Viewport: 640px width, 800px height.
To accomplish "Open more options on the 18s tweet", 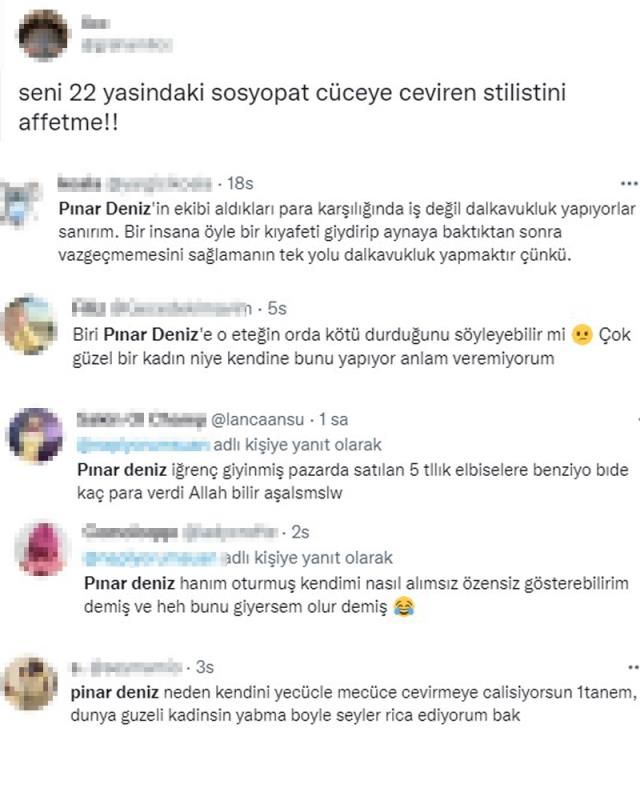I will [x=630, y=183].
